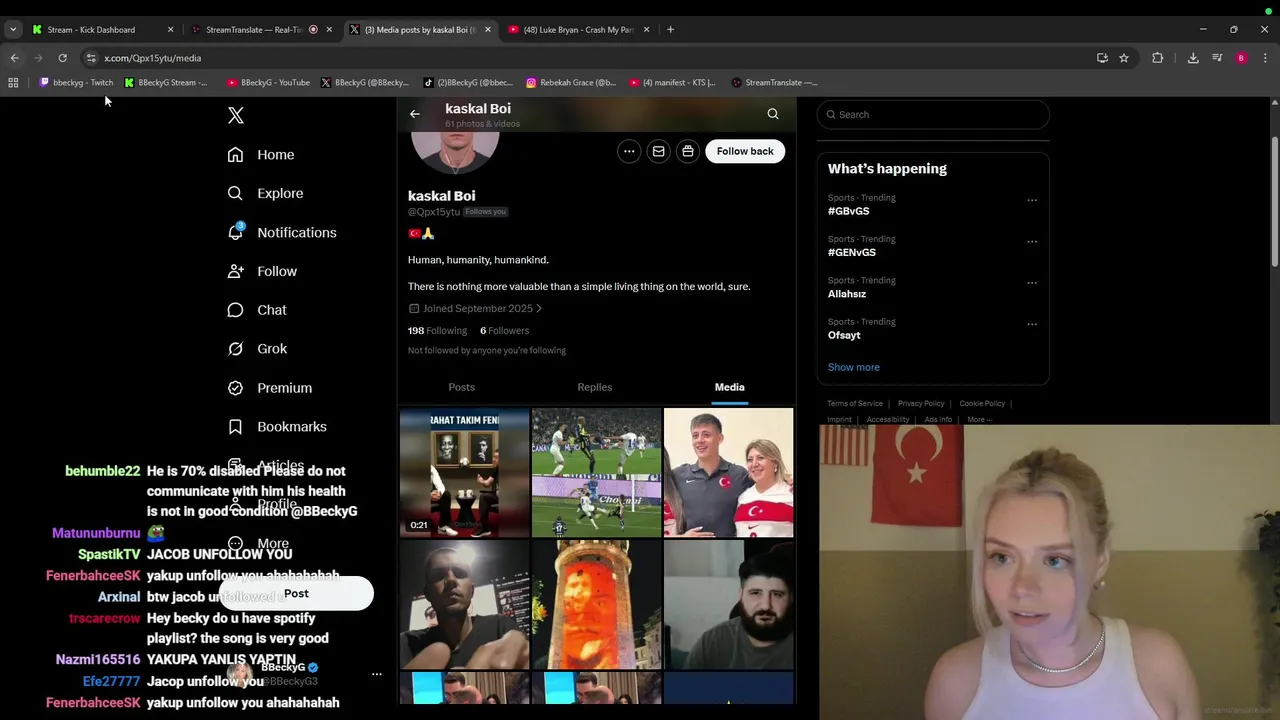Open BBeckyG account switcher ellipsis

coord(377,675)
